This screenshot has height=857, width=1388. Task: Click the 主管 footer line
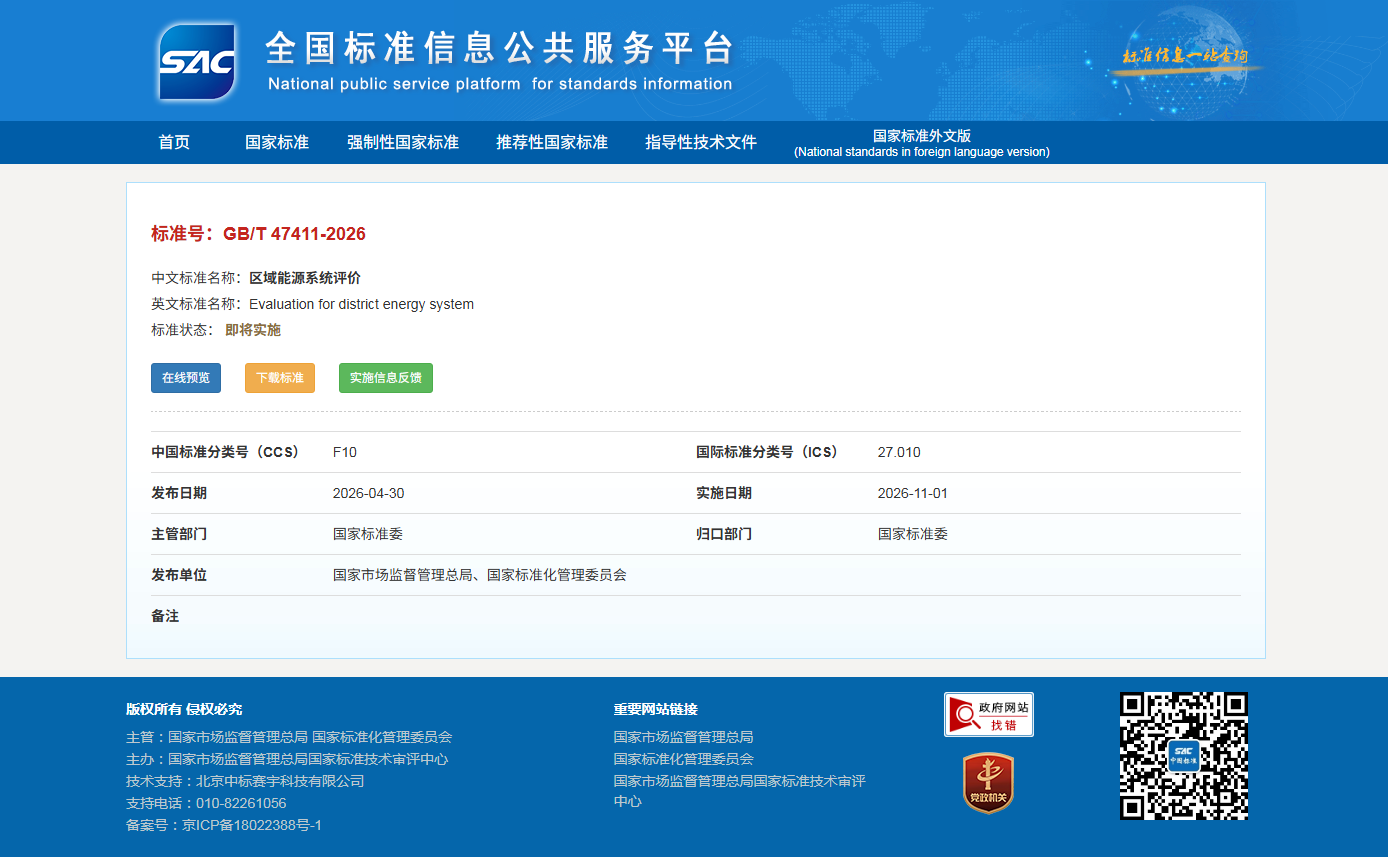pyautogui.click(x=289, y=737)
